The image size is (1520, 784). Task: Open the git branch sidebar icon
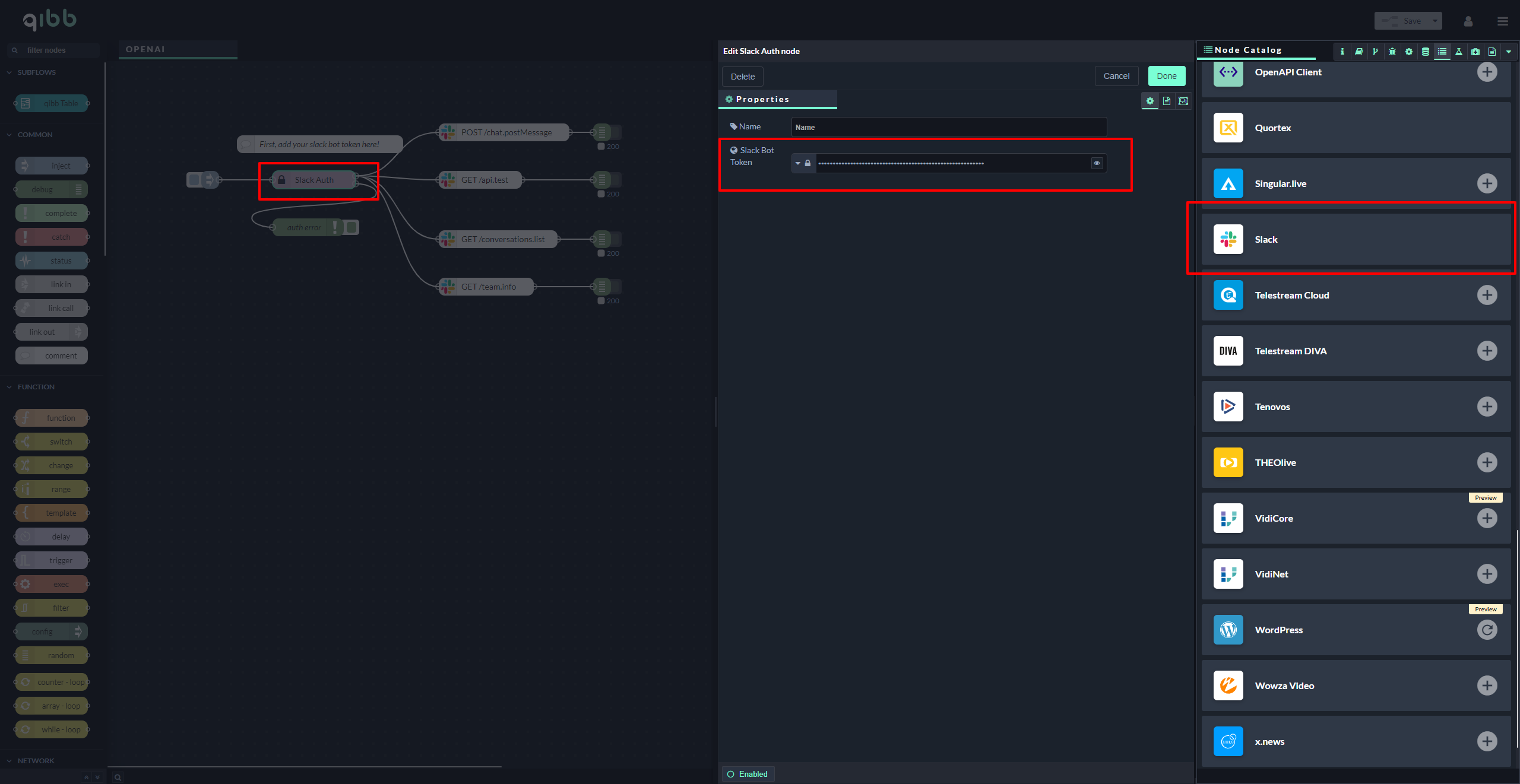pos(1375,52)
